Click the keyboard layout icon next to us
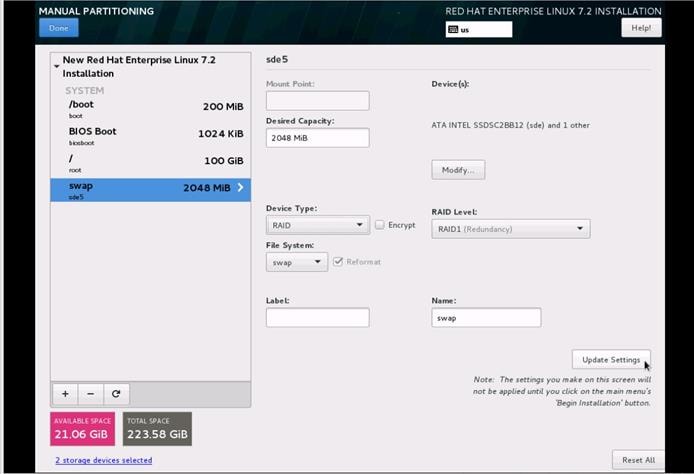The image size is (694, 474). point(453,30)
